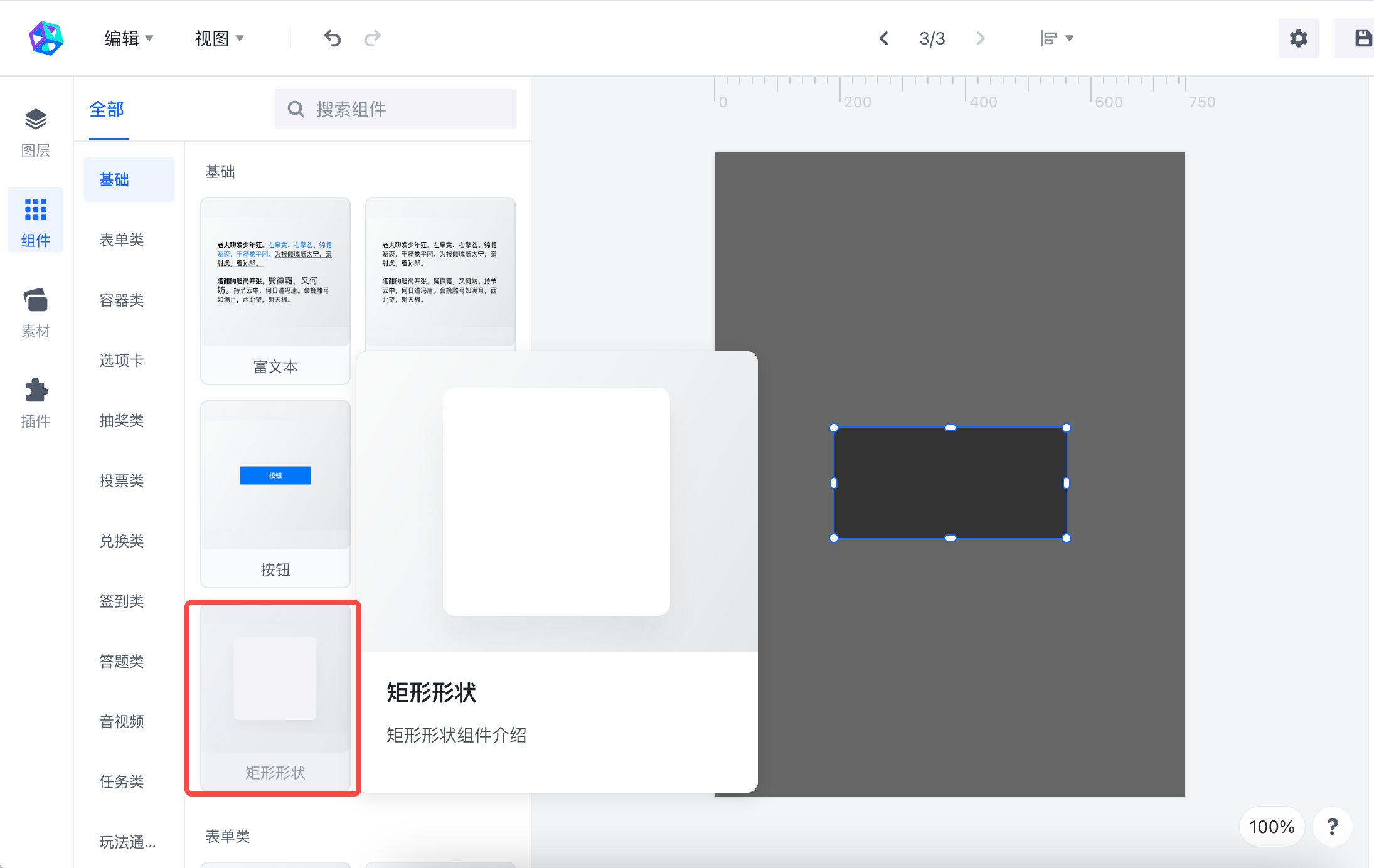The image size is (1374, 868).
Task: Select the 选项卡 category
Action: point(122,360)
